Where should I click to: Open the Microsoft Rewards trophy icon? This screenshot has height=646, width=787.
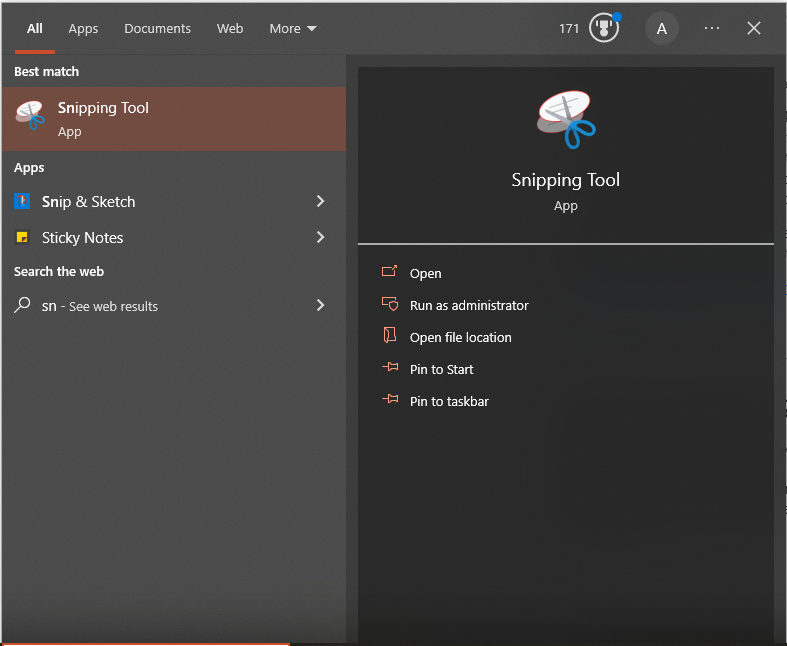coord(604,28)
